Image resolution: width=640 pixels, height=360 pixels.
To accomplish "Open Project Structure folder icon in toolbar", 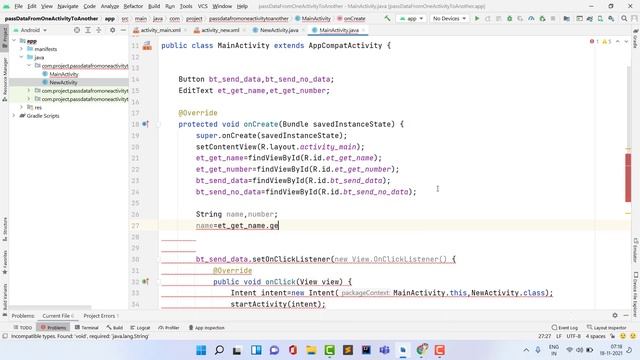I will click(567, 18).
